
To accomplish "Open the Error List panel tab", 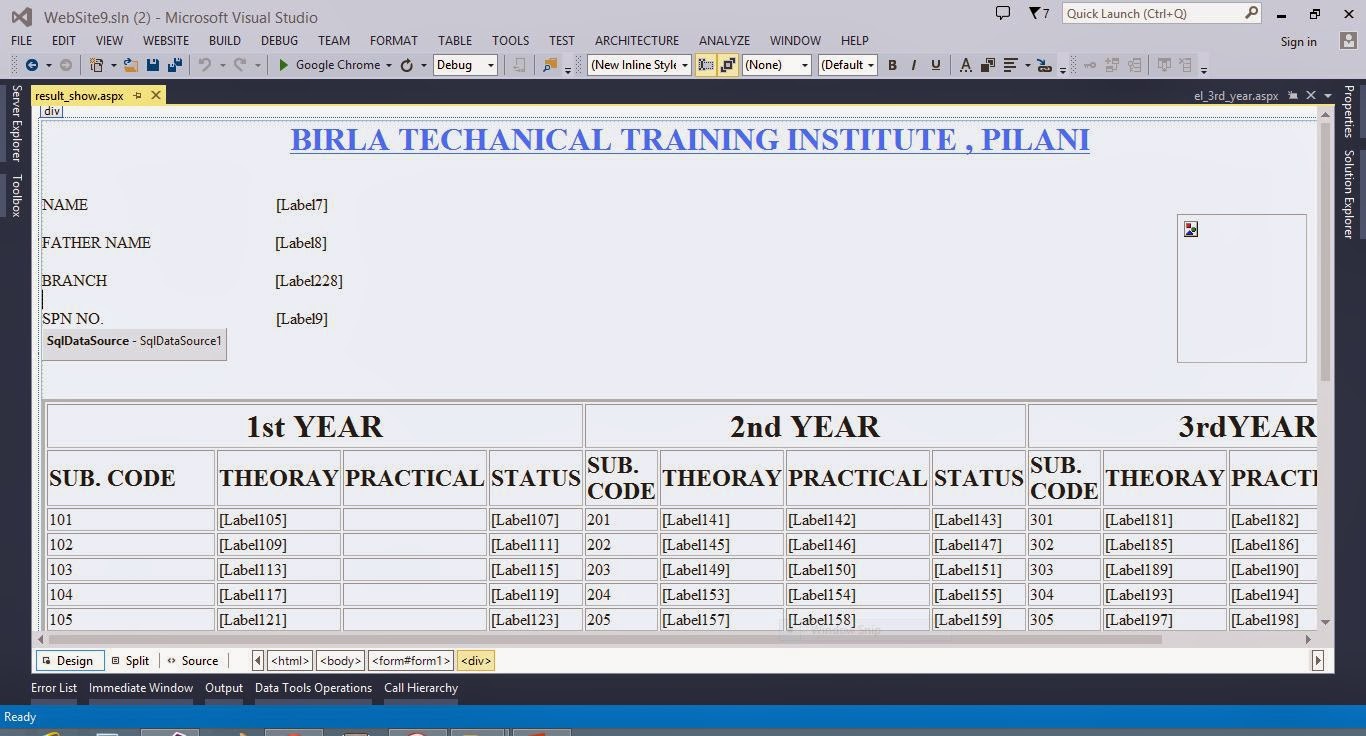I will click(54, 688).
